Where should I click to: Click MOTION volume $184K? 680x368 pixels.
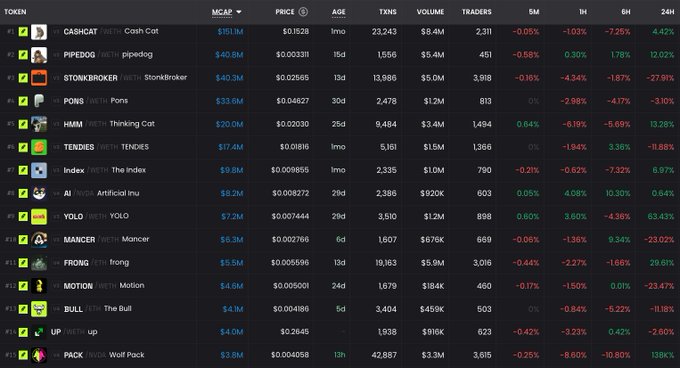click(x=432, y=286)
